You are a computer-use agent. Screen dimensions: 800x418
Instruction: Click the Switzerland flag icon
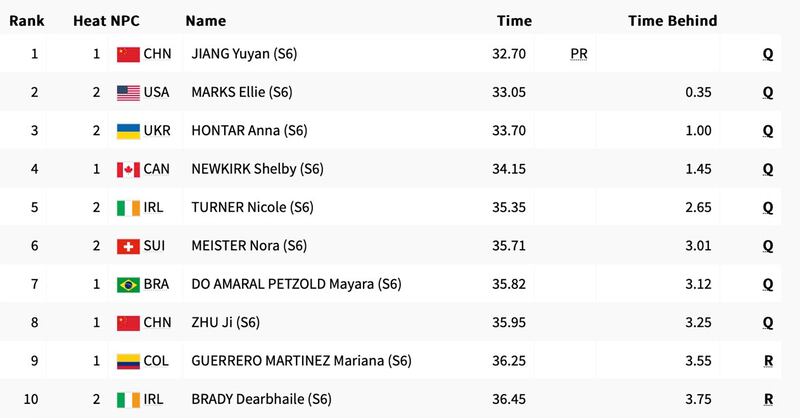coord(127,246)
